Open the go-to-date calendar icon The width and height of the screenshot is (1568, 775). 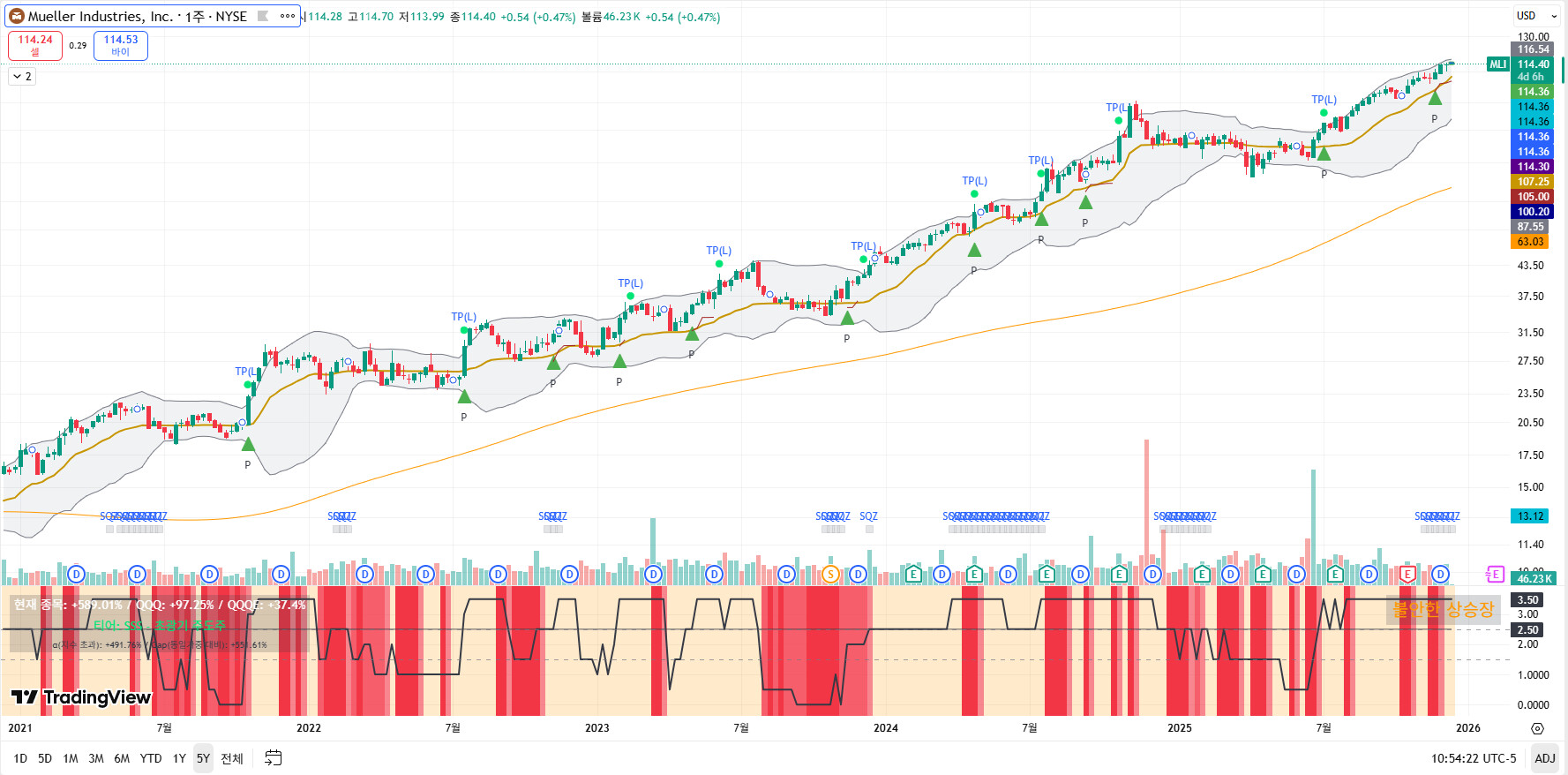(274, 758)
